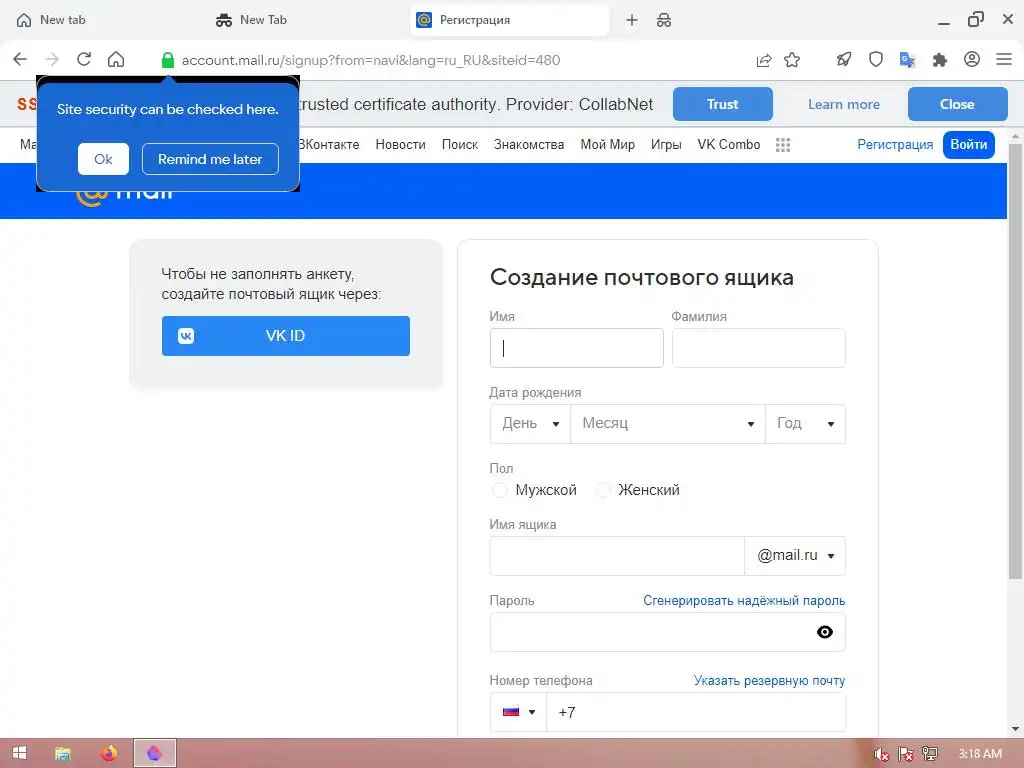Expand the Месяц birth month dropdown
1024x768 pixels.
pos(667,424)
